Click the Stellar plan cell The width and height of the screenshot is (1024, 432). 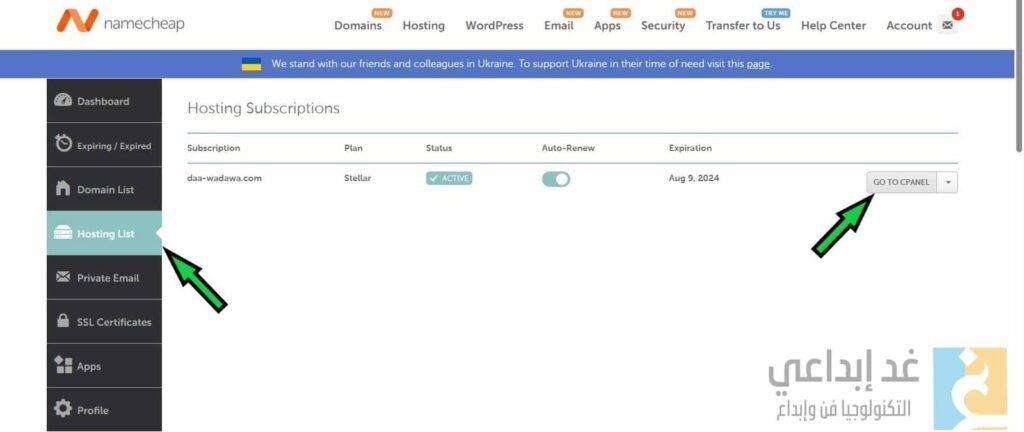(357, 177)
